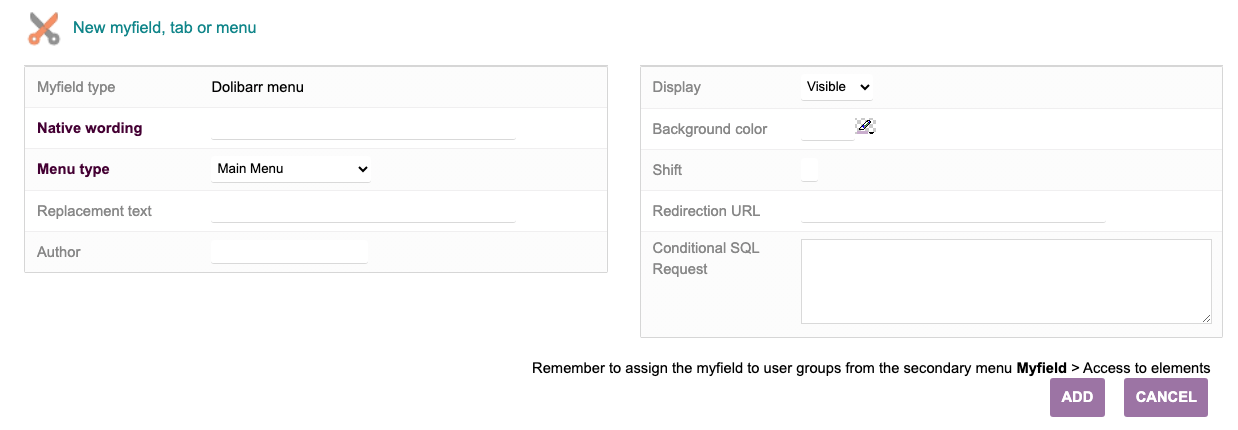The height and width of the screenshot is (430, 1238).
Task: Click the Conditional SQL Request label
Action: pos(705,258)
